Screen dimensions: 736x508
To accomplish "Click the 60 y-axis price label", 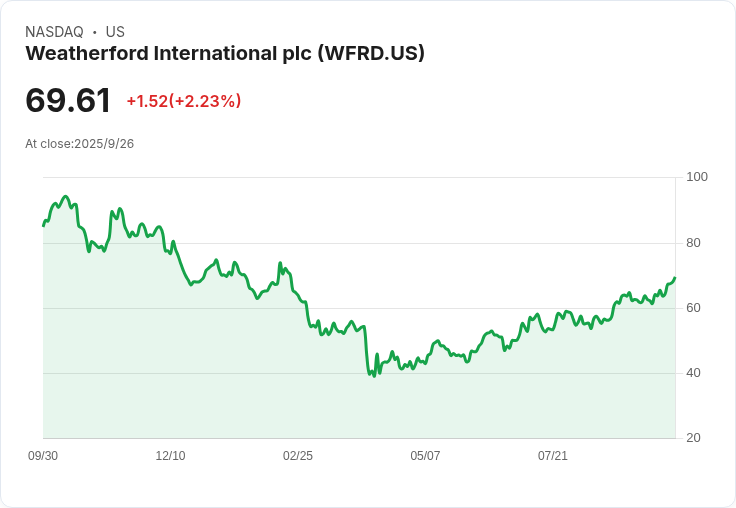I will coord(693,308).
